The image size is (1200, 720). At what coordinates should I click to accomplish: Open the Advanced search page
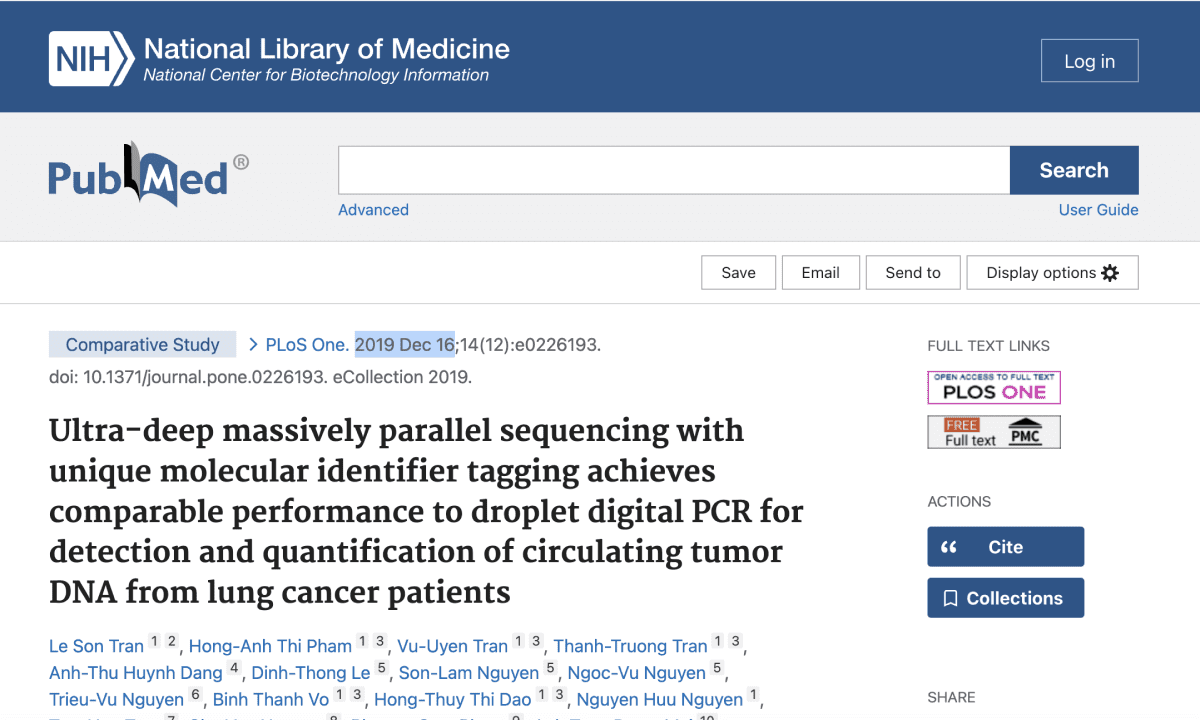click(x=373, y=210)
